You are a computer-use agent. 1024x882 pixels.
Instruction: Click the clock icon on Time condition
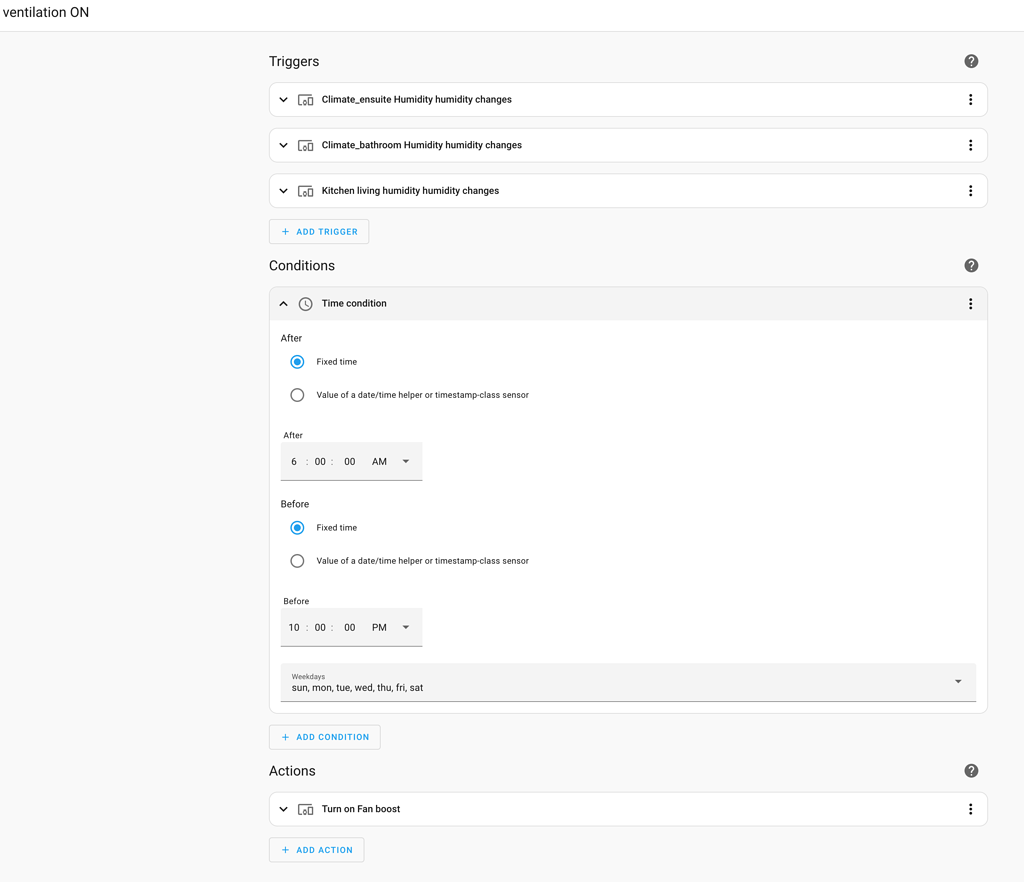click(x=305, y=303)
